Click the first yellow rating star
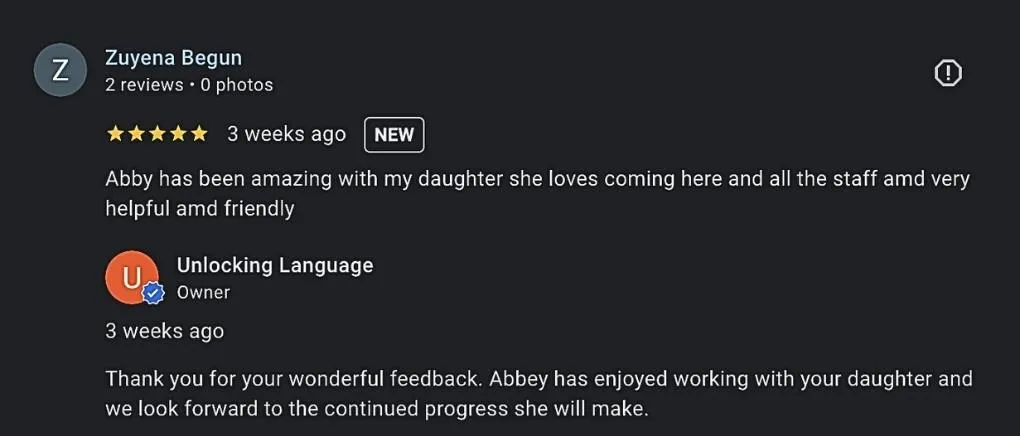The image size is (1020, 436). click(115, 134)
